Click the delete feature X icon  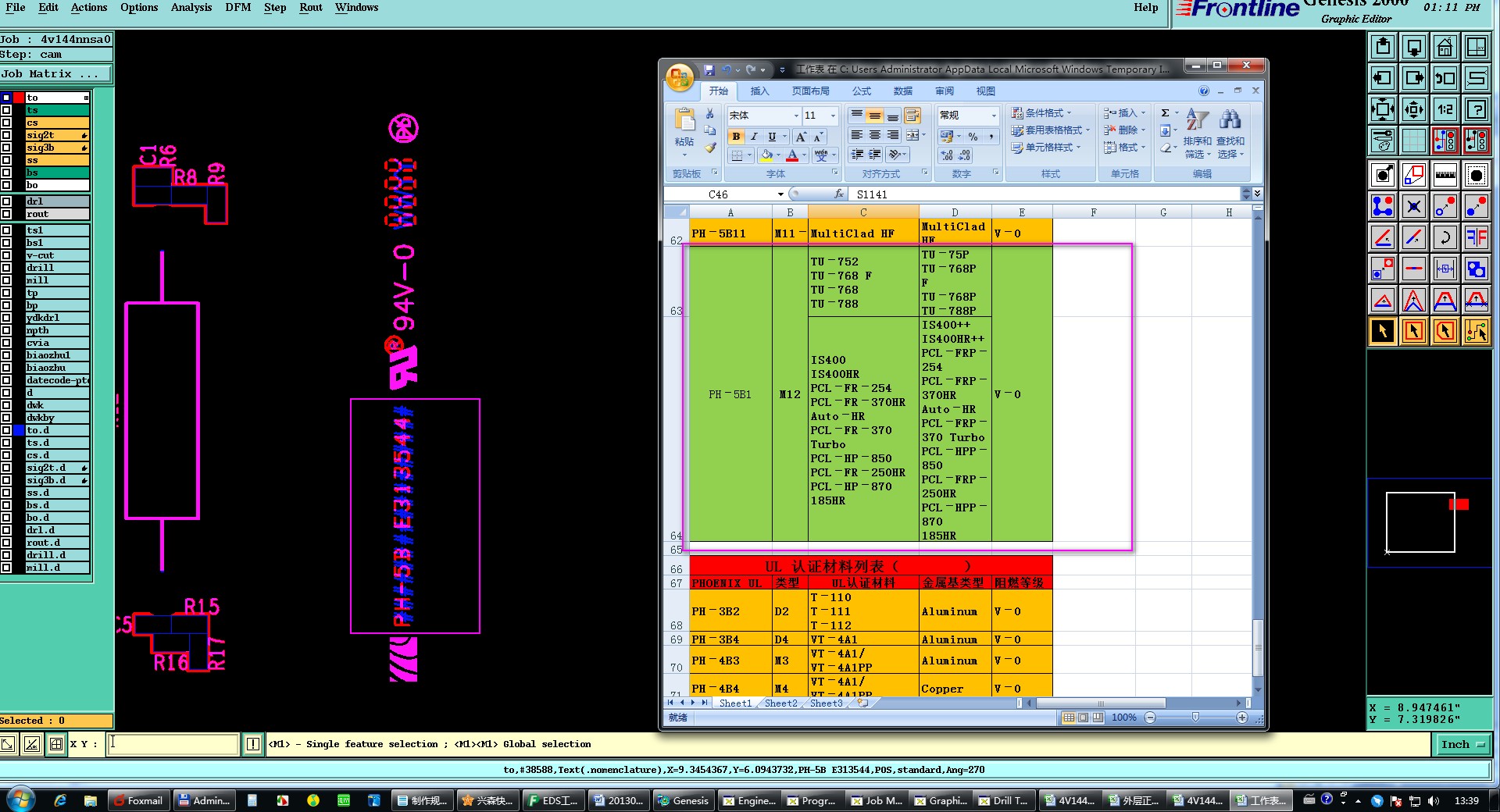[x=1414, y=206]
